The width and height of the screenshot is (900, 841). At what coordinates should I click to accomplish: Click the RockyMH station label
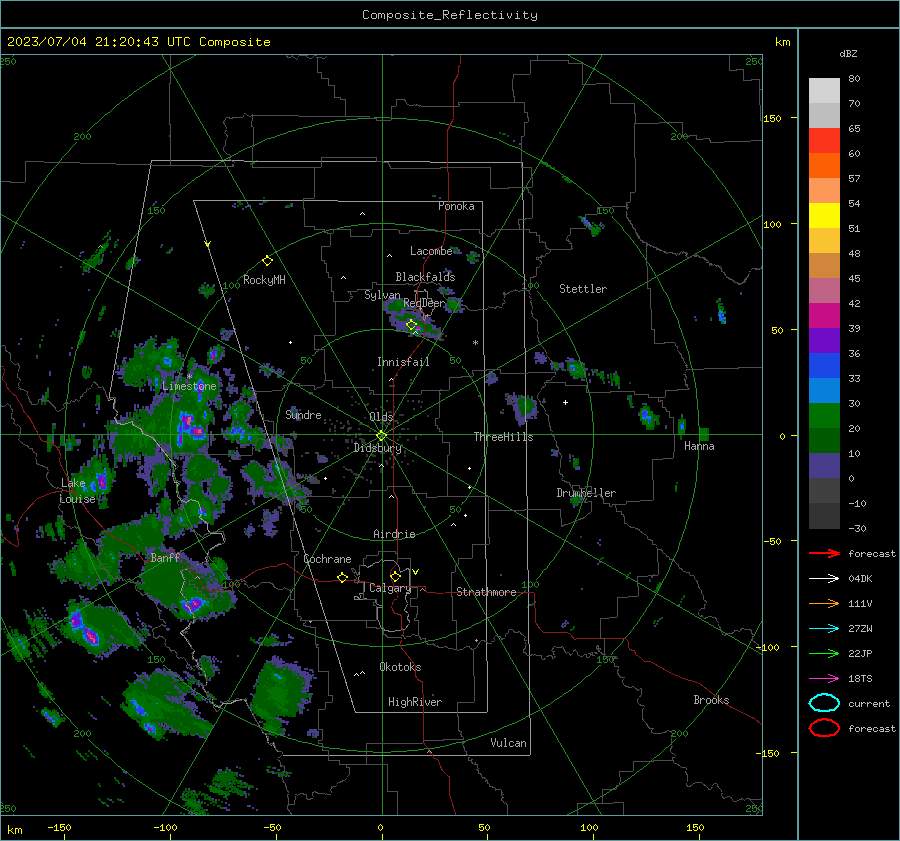pyautogui.click(x=264, y=280)
